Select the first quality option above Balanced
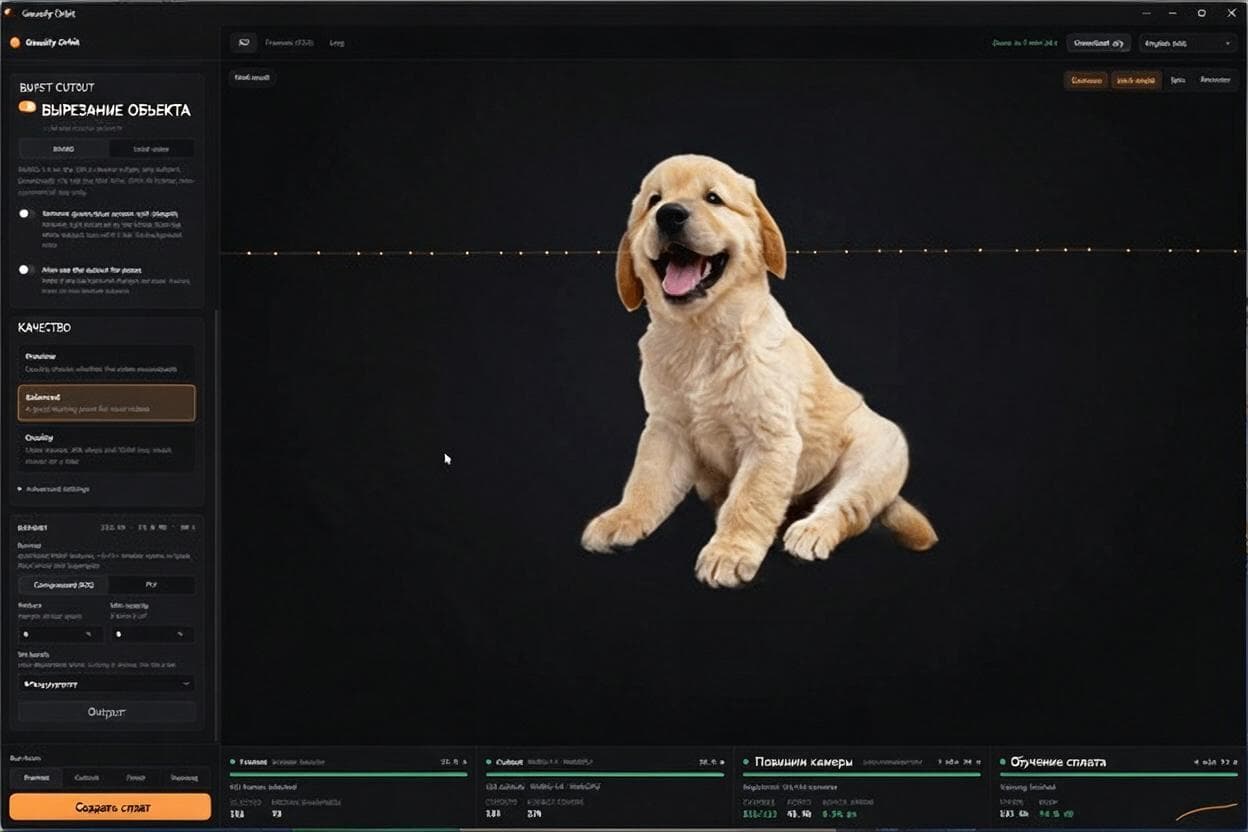The height and width of the screenshot is (832, 1248). 107,363
